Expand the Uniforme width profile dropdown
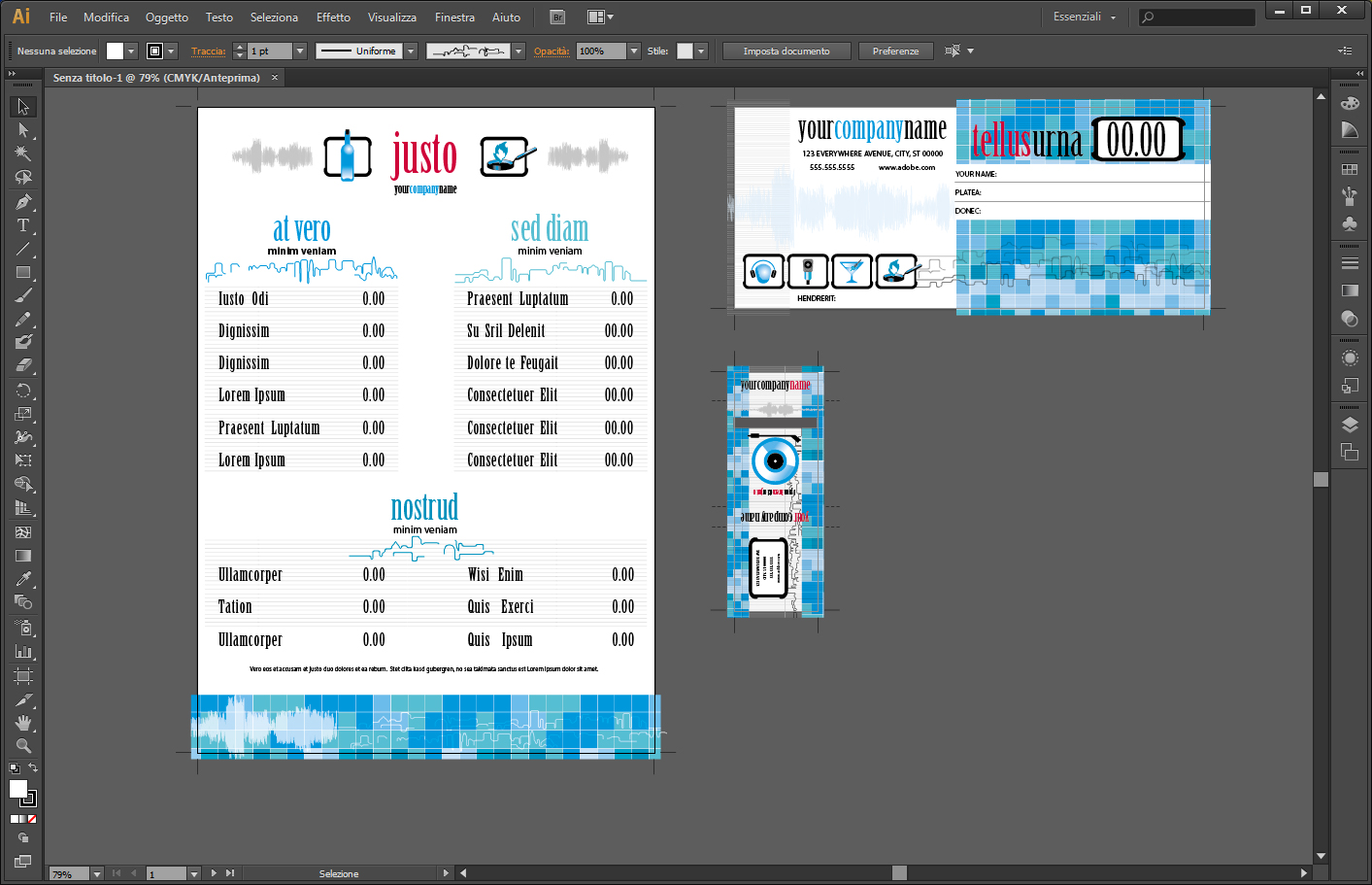The image size is (1372, 885). (411, 51)
